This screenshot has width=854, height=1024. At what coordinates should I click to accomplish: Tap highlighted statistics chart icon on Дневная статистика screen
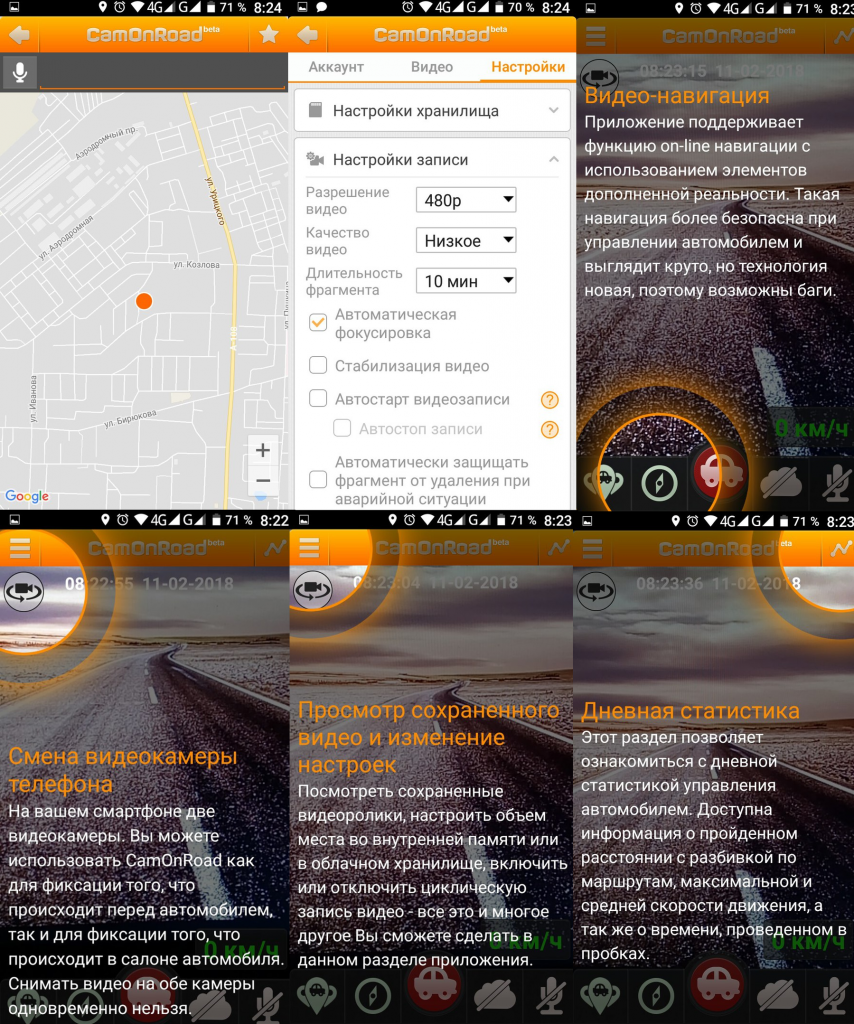tap(840, 549)
